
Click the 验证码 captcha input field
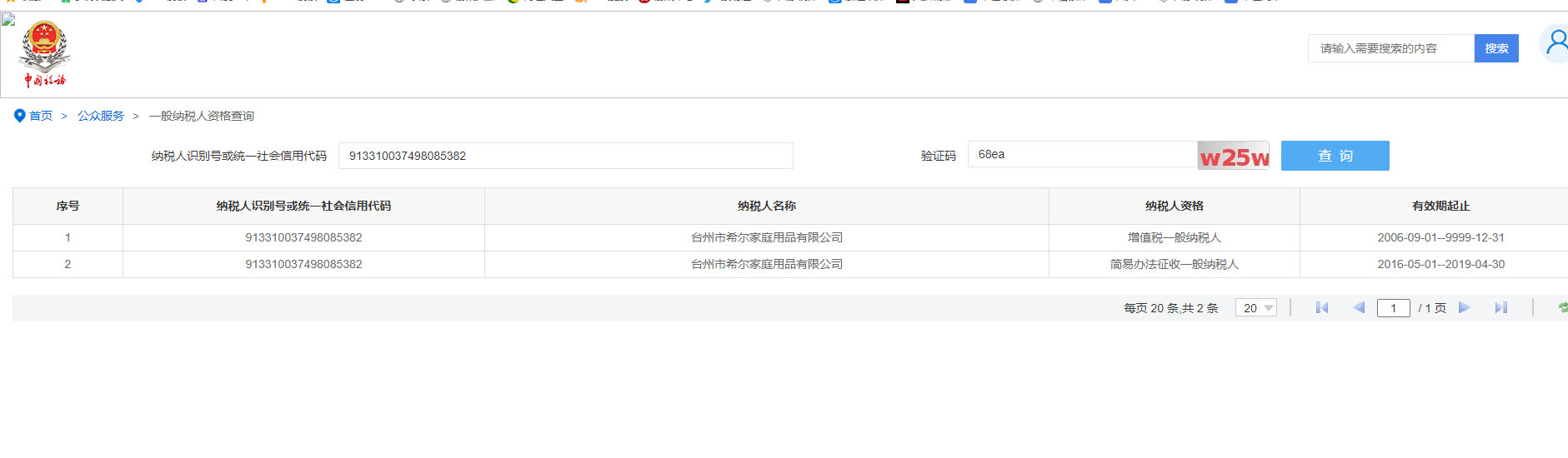coord(1081,155)
